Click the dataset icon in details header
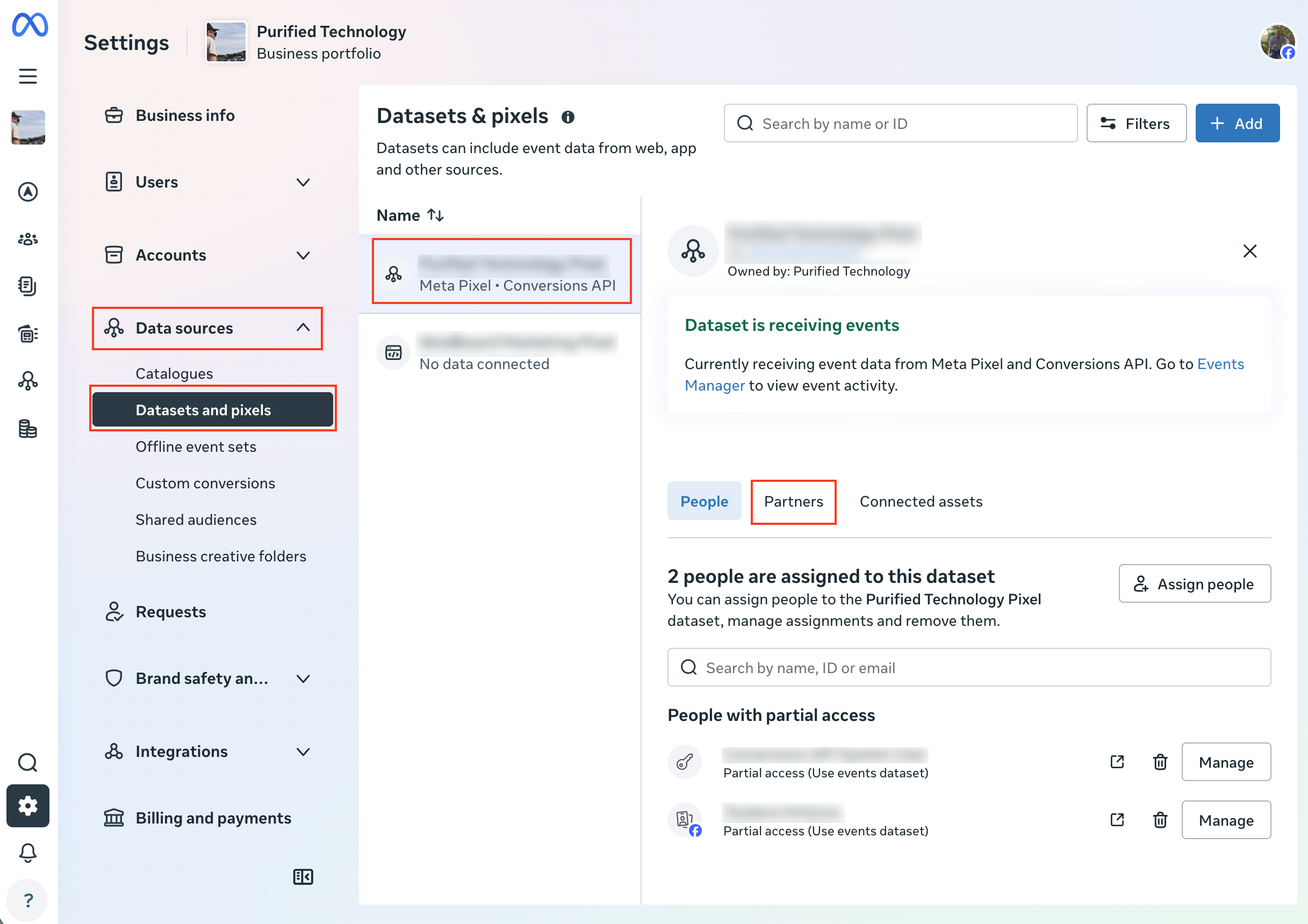The height and width of the screenshot is (924, 1308). point(693,251)
